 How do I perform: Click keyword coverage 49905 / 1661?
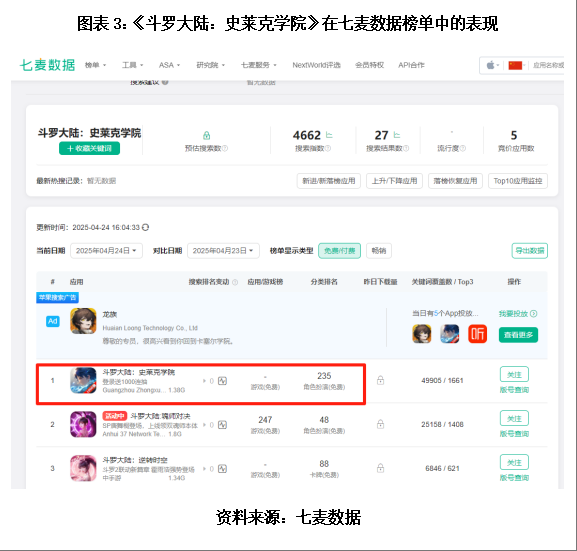[x=442, y=381]
